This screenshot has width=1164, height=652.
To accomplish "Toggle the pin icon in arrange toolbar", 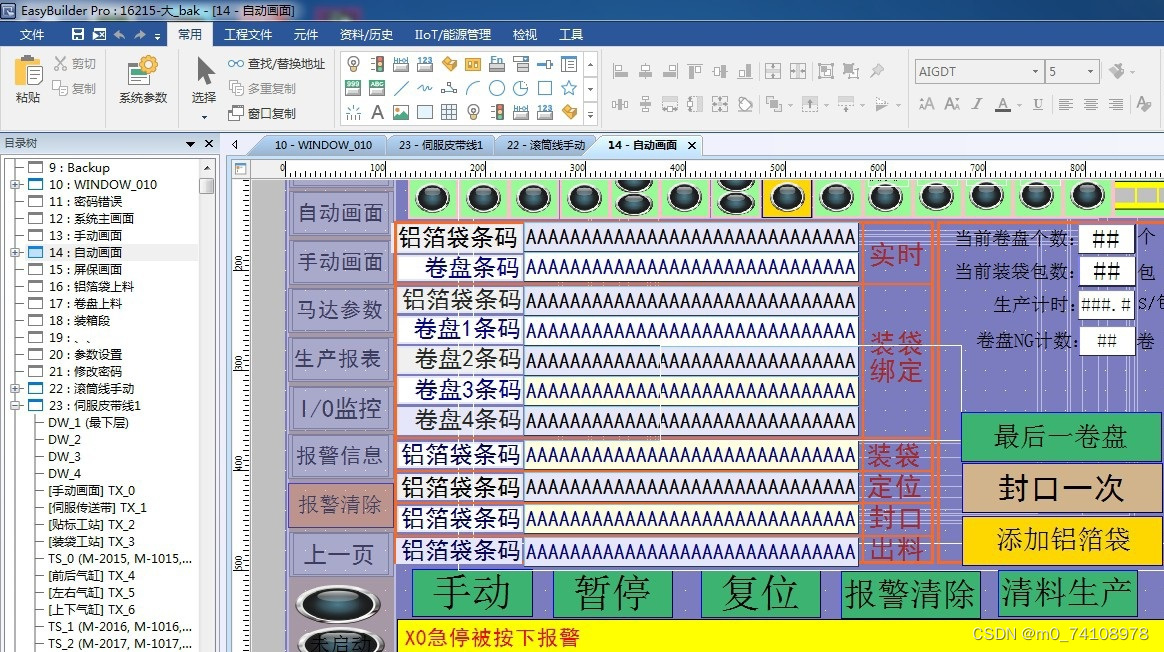I will pyautogui.click(x=877, y=71).
